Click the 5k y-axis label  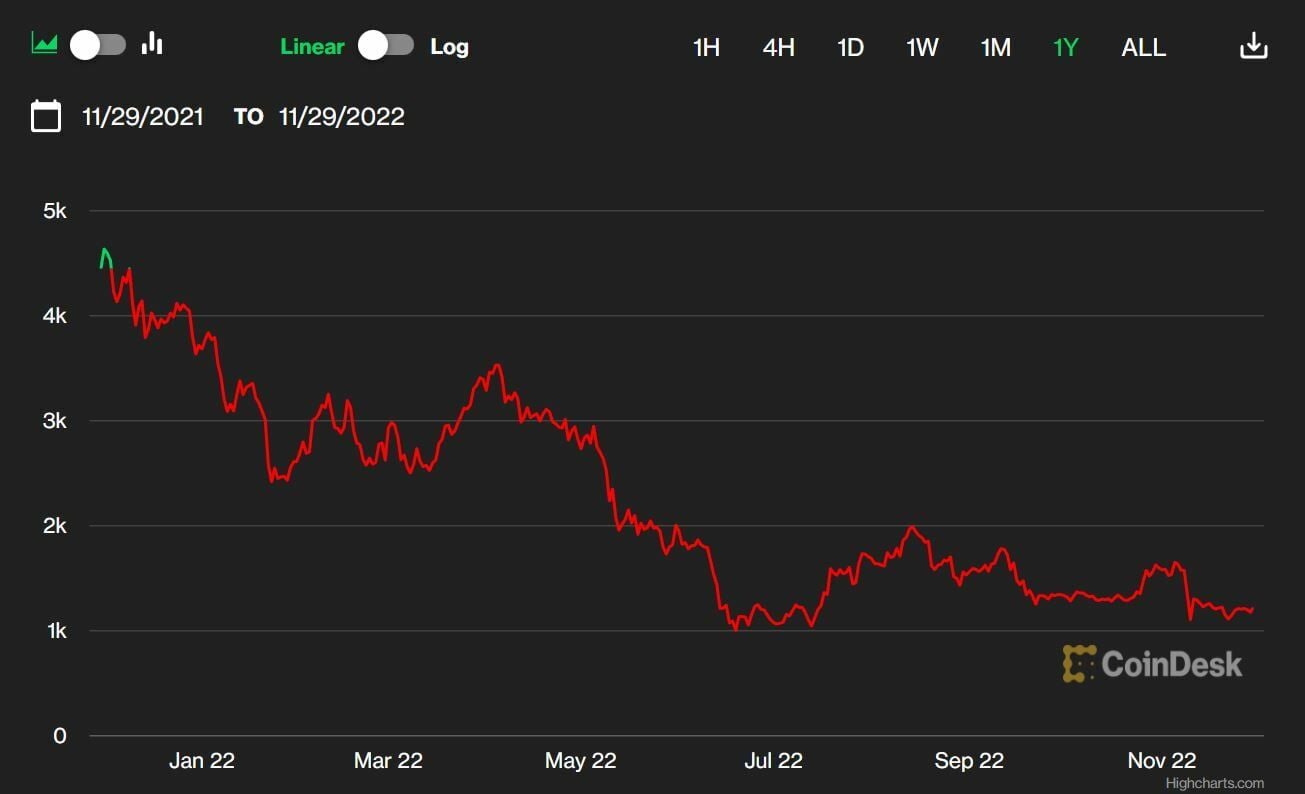click(x=54, y=211)
